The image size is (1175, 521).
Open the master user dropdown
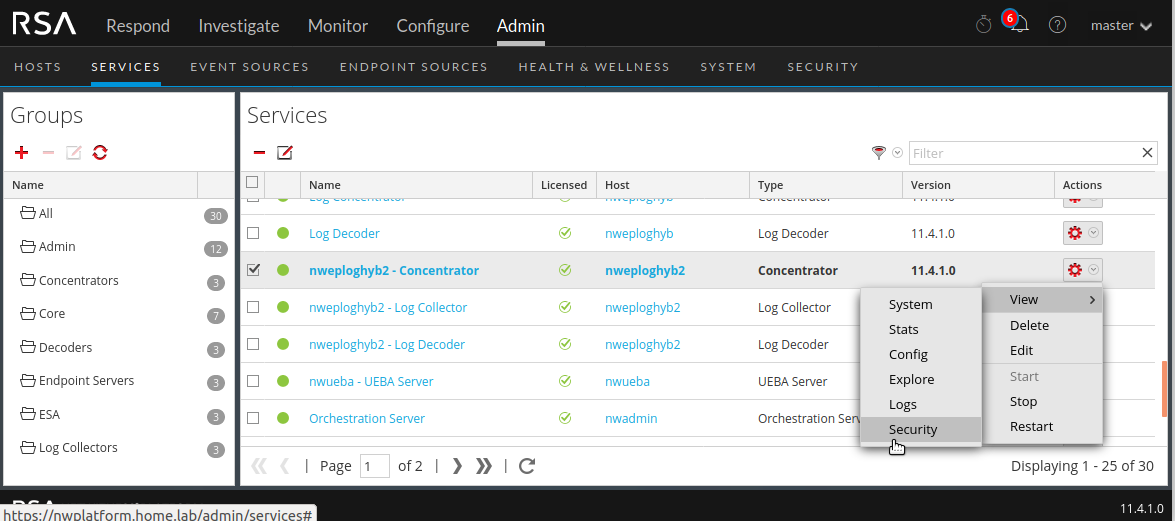(1121, 26)
